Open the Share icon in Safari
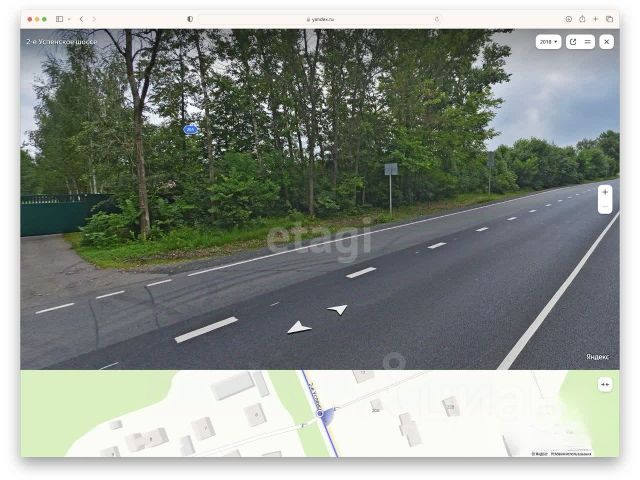This screenshot has width=640, height=480. pyautogui.click(x=582, y=19)
